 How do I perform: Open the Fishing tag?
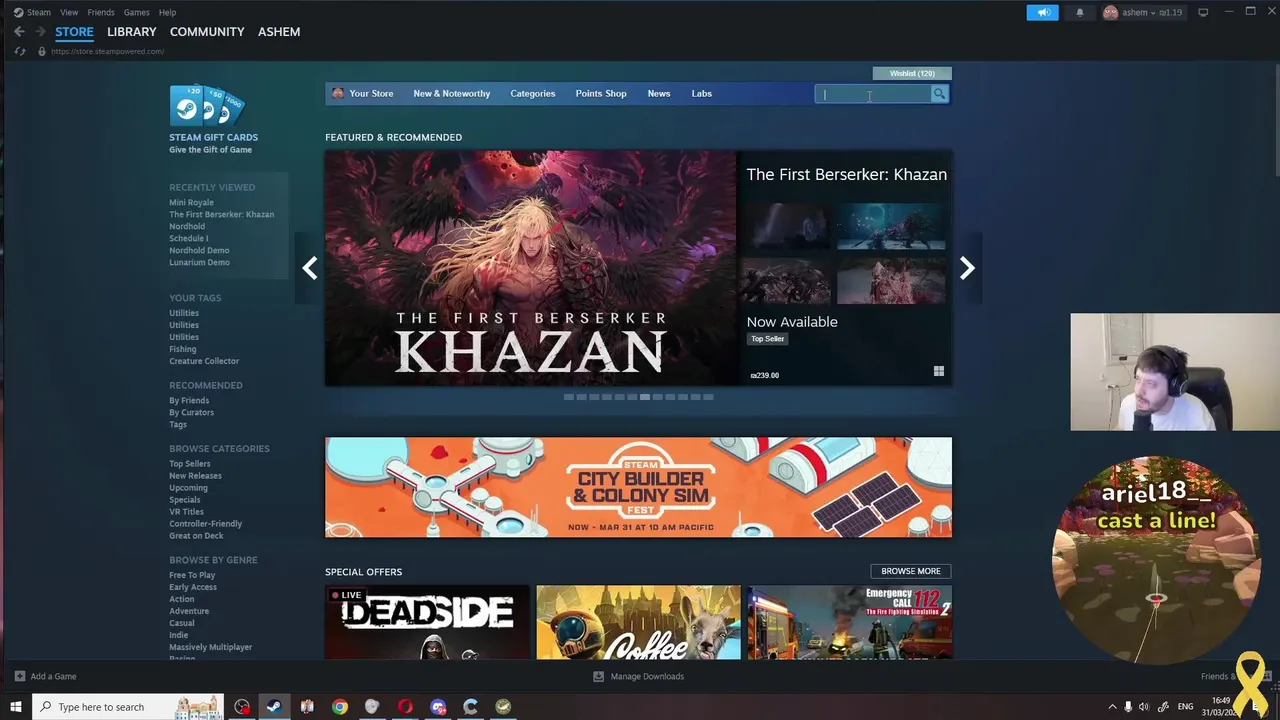pyautogui.click(x=182, y=349)
